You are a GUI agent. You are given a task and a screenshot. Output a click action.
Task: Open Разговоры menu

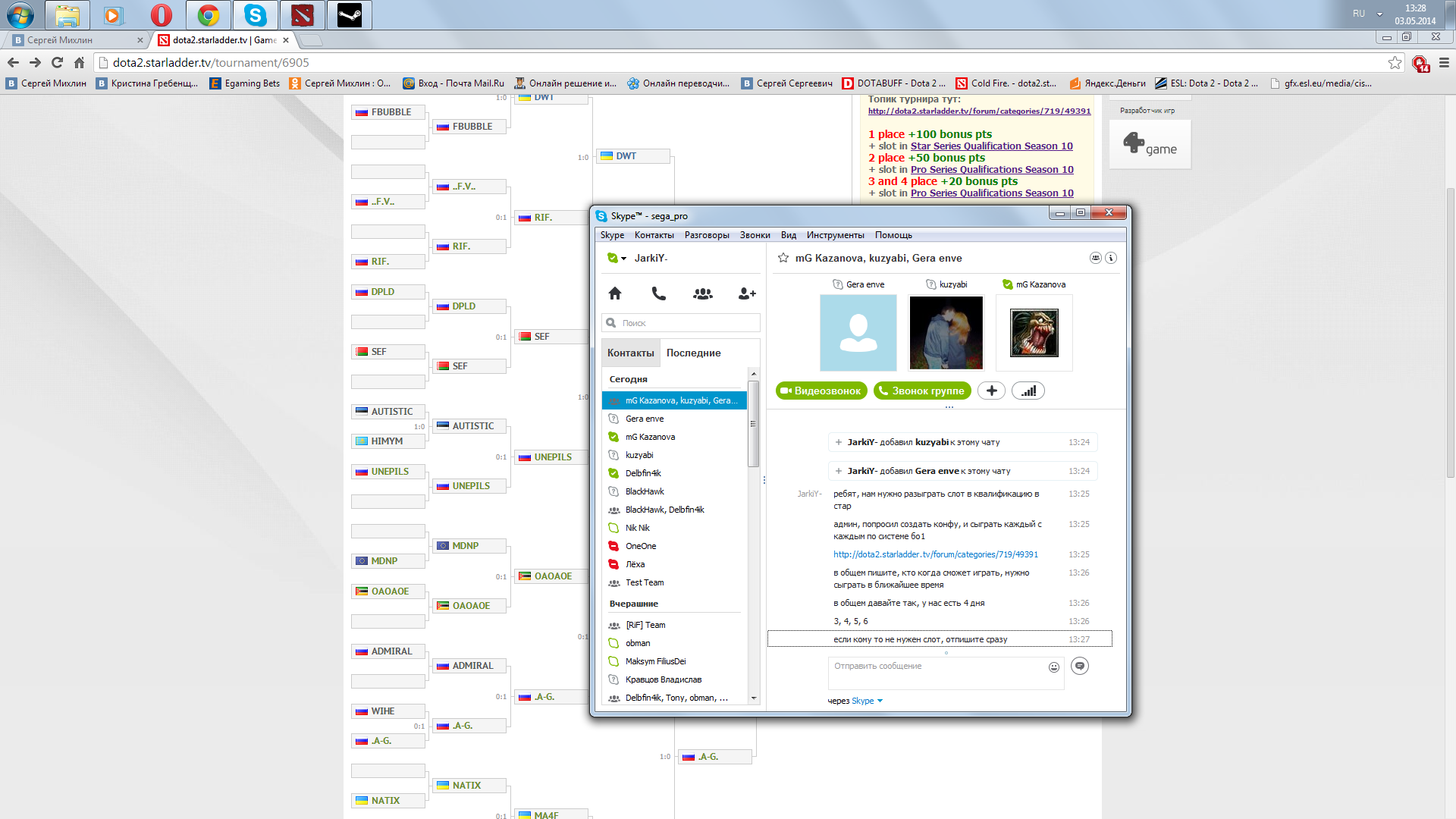point(707,235)
